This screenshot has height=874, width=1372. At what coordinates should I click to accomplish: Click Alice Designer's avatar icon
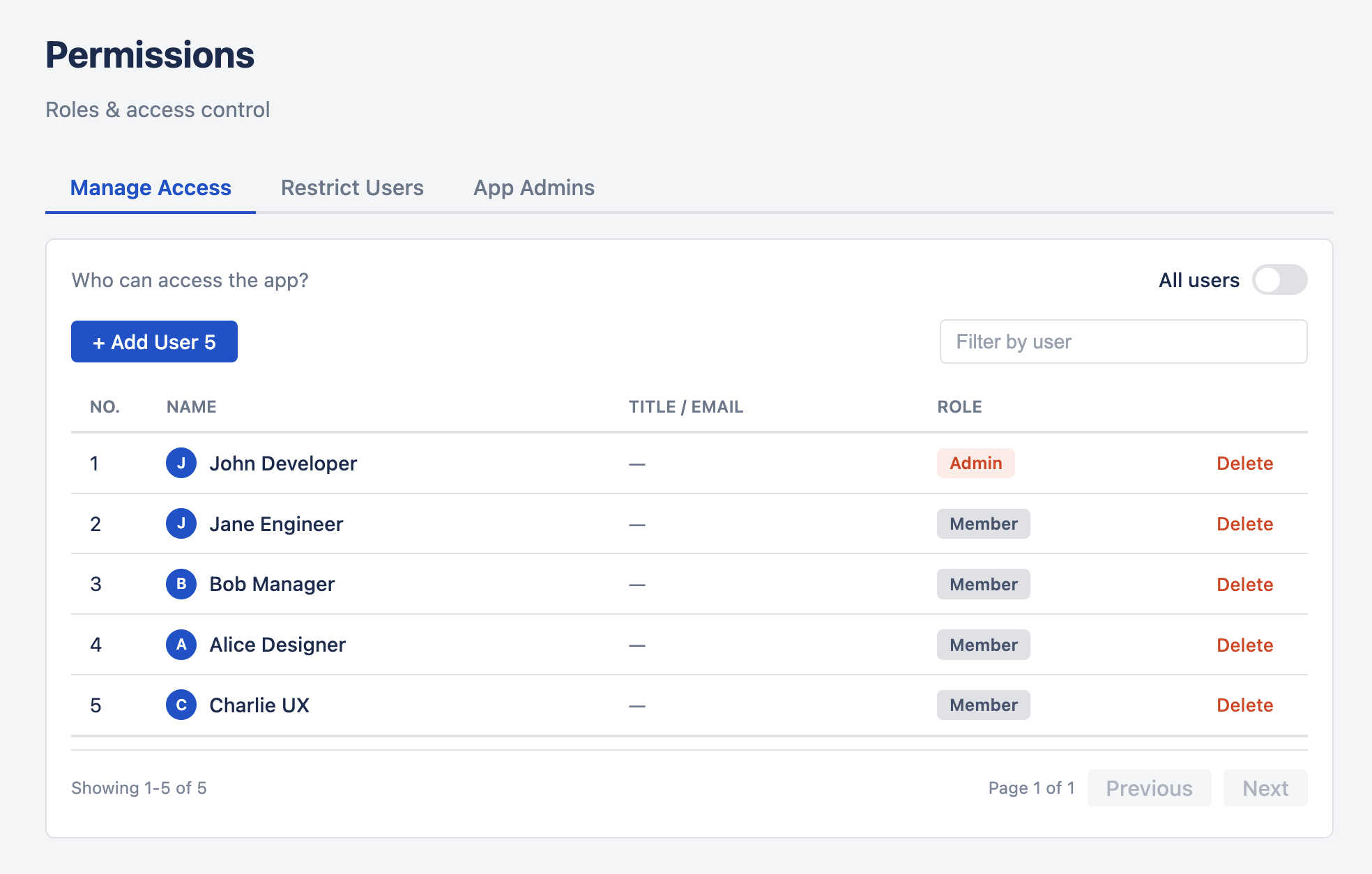coord(181,645)
